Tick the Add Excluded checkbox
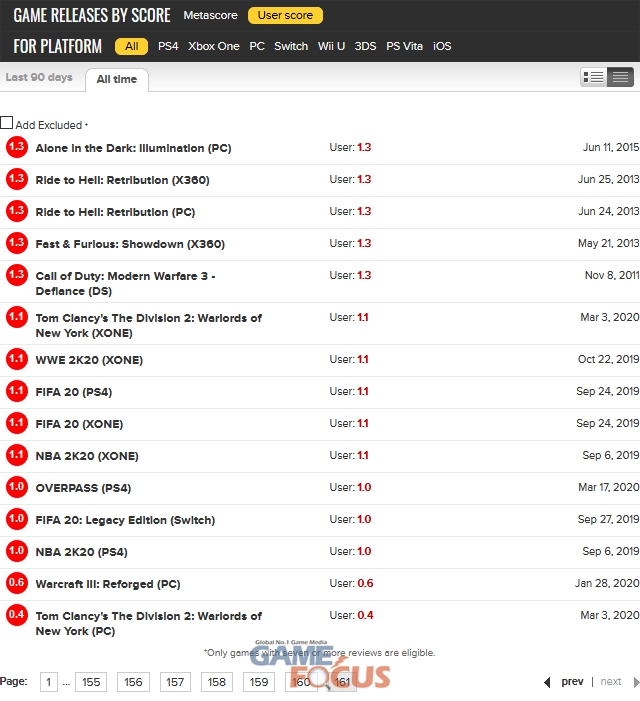The height and width of the screenshot is (701, 640). (6, 122)
